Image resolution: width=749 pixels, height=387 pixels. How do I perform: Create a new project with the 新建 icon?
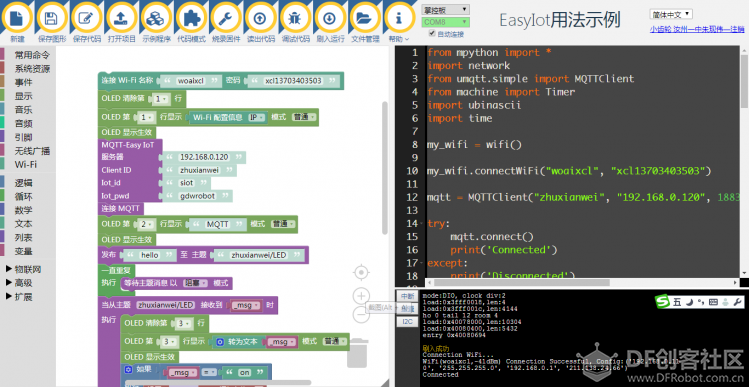[17, 18]
